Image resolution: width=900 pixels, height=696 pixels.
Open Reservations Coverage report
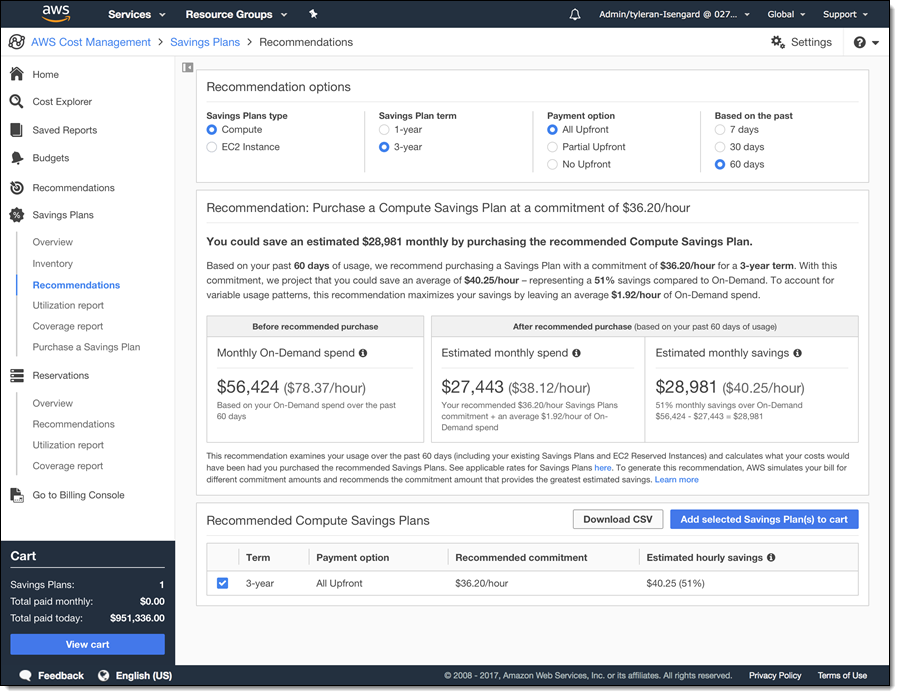point(68,466)
